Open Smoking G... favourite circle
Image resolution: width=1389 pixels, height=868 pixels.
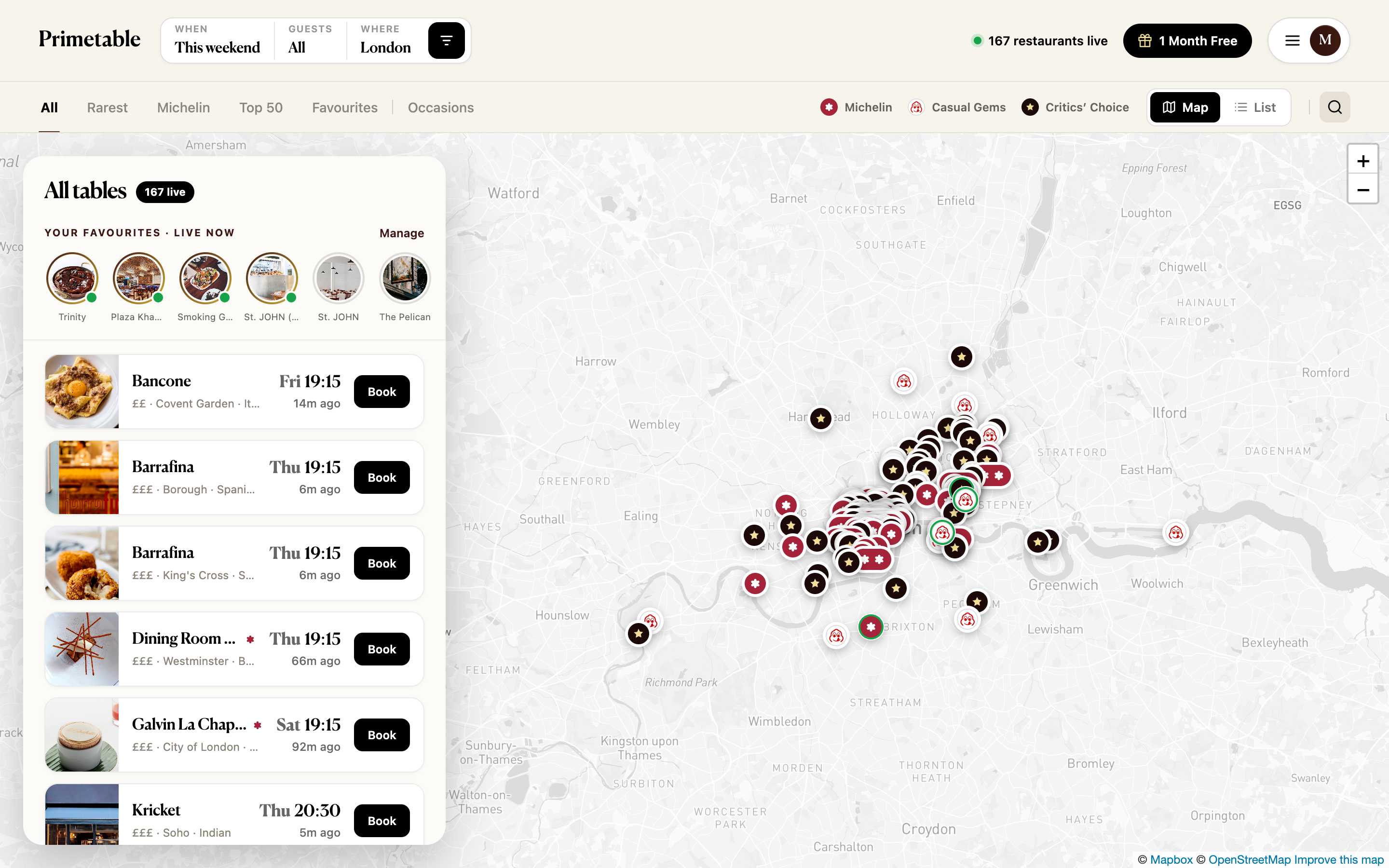click(x=205, y=278)
